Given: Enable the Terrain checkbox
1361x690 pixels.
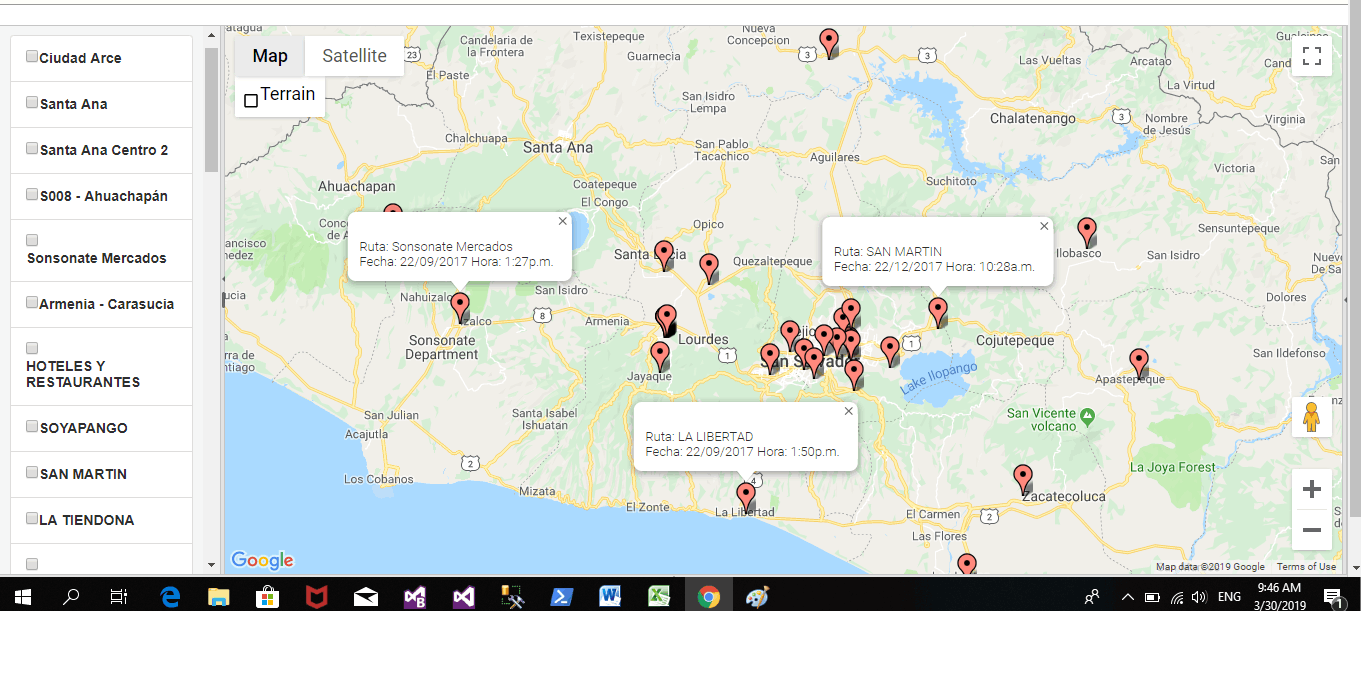Looking at the screenshot, I should pos(251,100).
